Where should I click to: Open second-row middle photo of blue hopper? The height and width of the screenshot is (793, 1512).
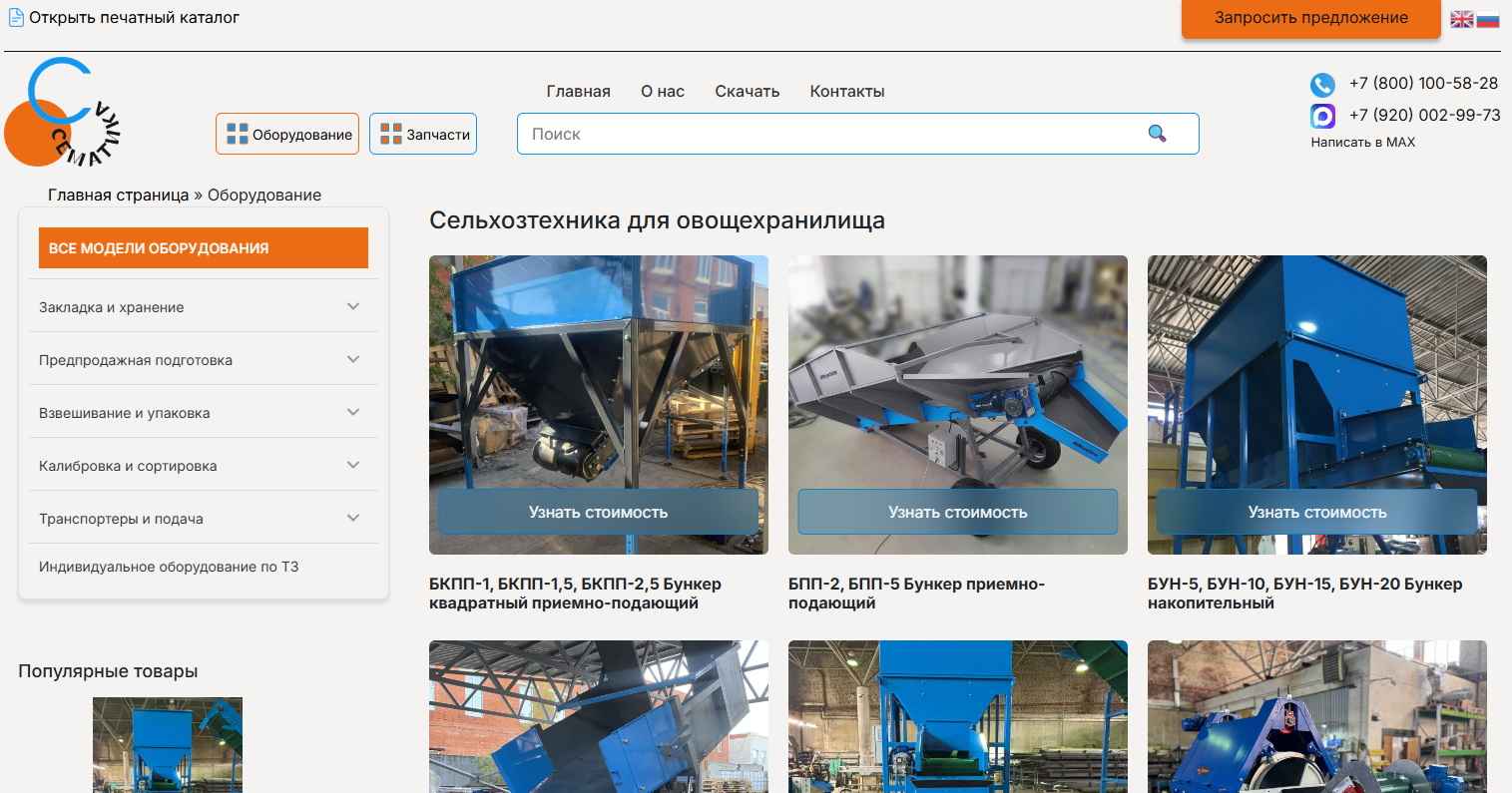click(958, 716)
